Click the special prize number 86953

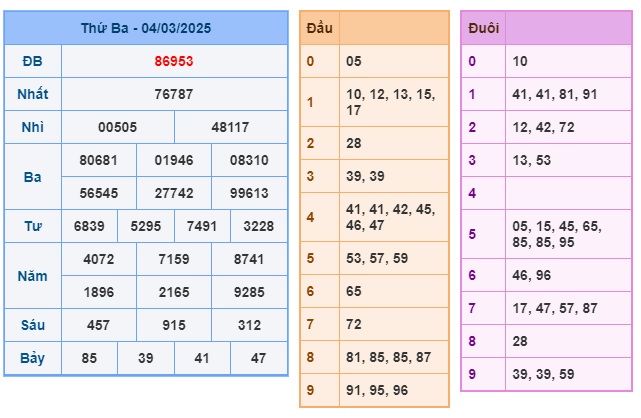pos(174,61)
